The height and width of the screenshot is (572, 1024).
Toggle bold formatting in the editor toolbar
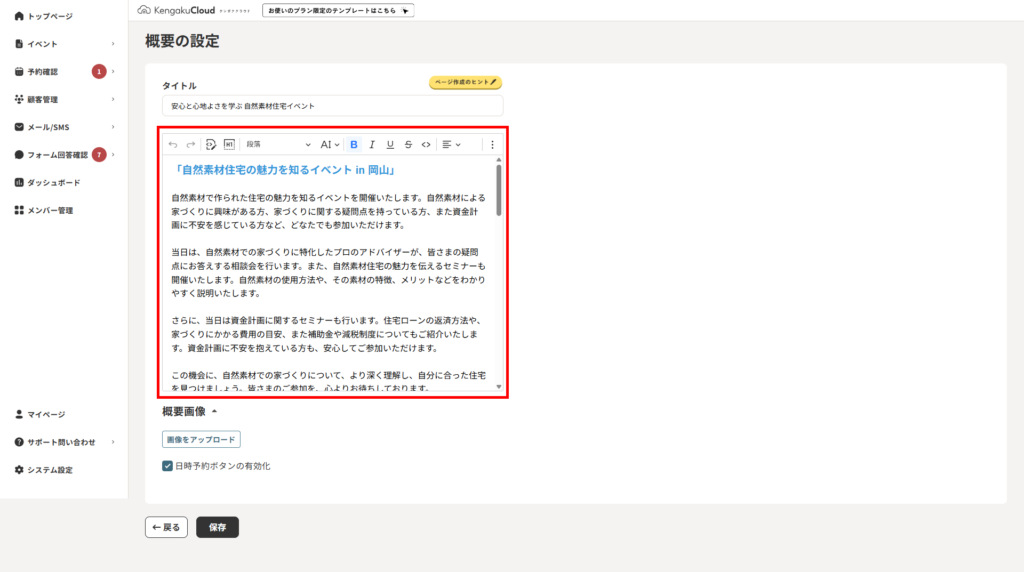354,144
